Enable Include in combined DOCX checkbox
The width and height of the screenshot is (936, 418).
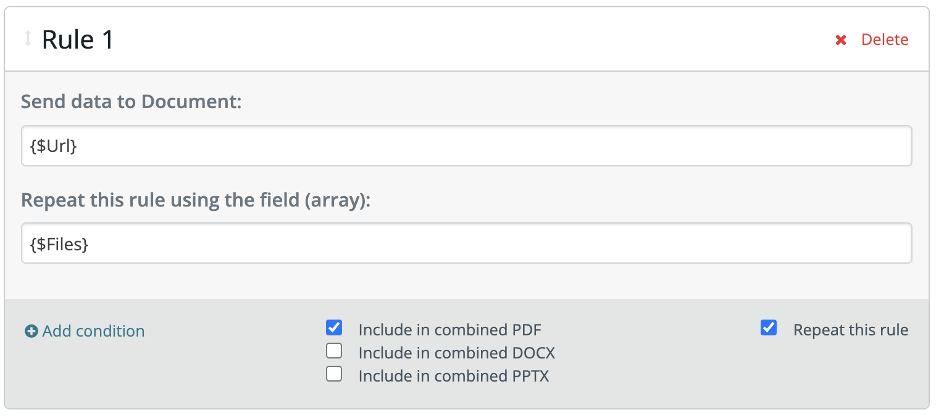[335, 351]
